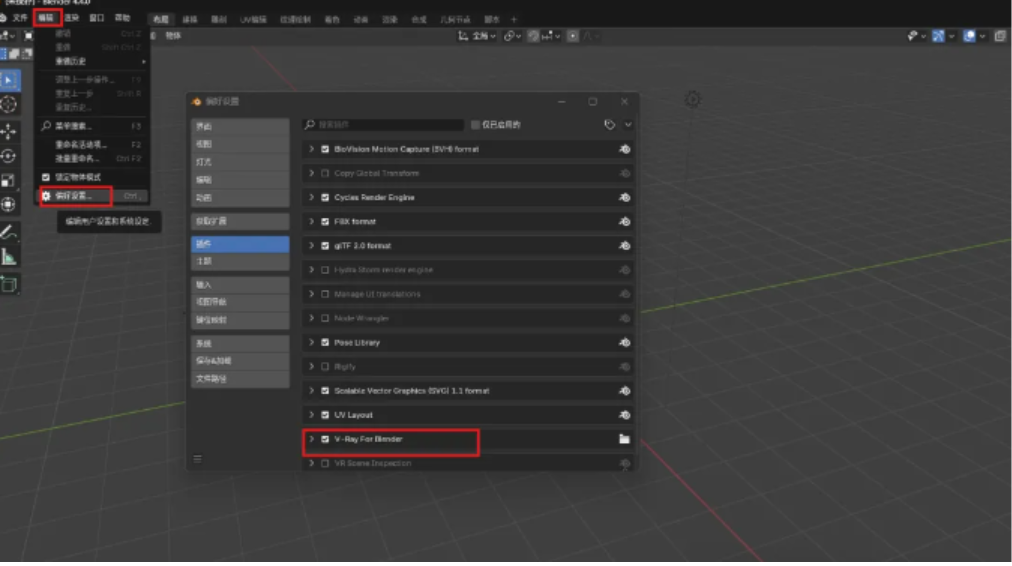Choose Preferences (偏好设置) in the Edit menu
The width and height of the screenshot is (1012, 566).
point(94,196)
